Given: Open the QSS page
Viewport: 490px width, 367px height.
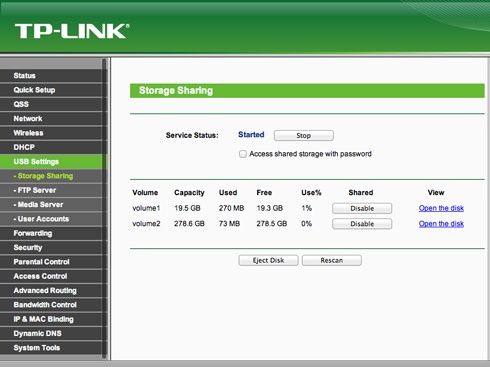Looking at the screenshot, I should pos(51,104).
